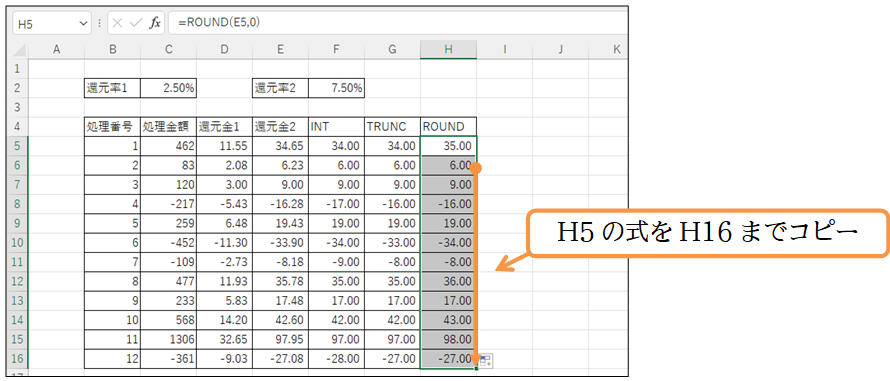This screenshot has height=381, width=890.
Task: Select column A header
Action: (x=56, y=50)
